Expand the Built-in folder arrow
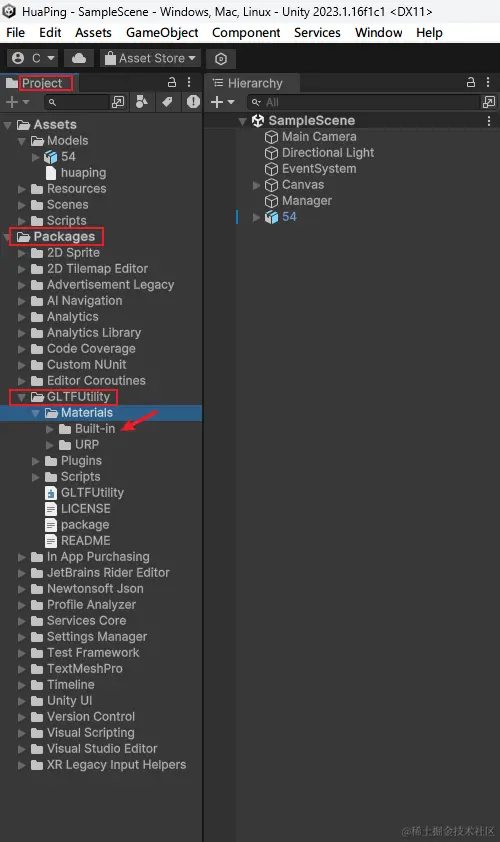Screen dimensions: 500x842 click(50, 429)
